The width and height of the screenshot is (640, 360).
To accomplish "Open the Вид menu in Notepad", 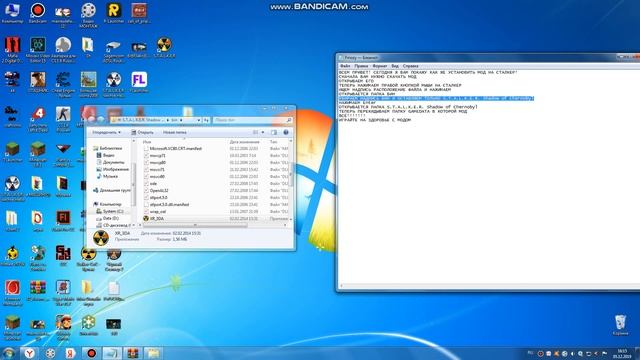I will [395, 66].
